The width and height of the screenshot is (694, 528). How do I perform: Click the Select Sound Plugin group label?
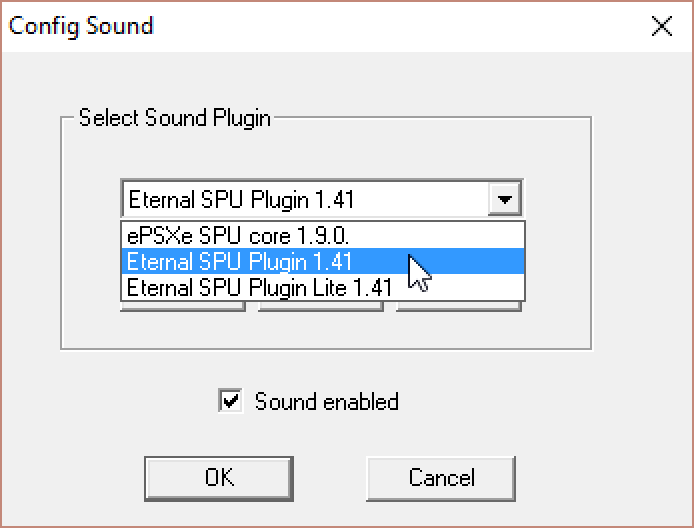pyautogui.click(x=174, y=118)
